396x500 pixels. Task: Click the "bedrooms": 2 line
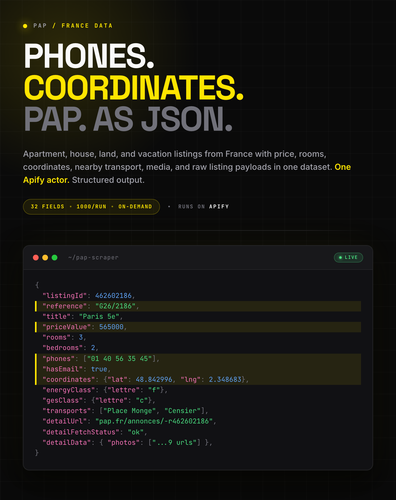pyautogui.click(x=70, y=348)
